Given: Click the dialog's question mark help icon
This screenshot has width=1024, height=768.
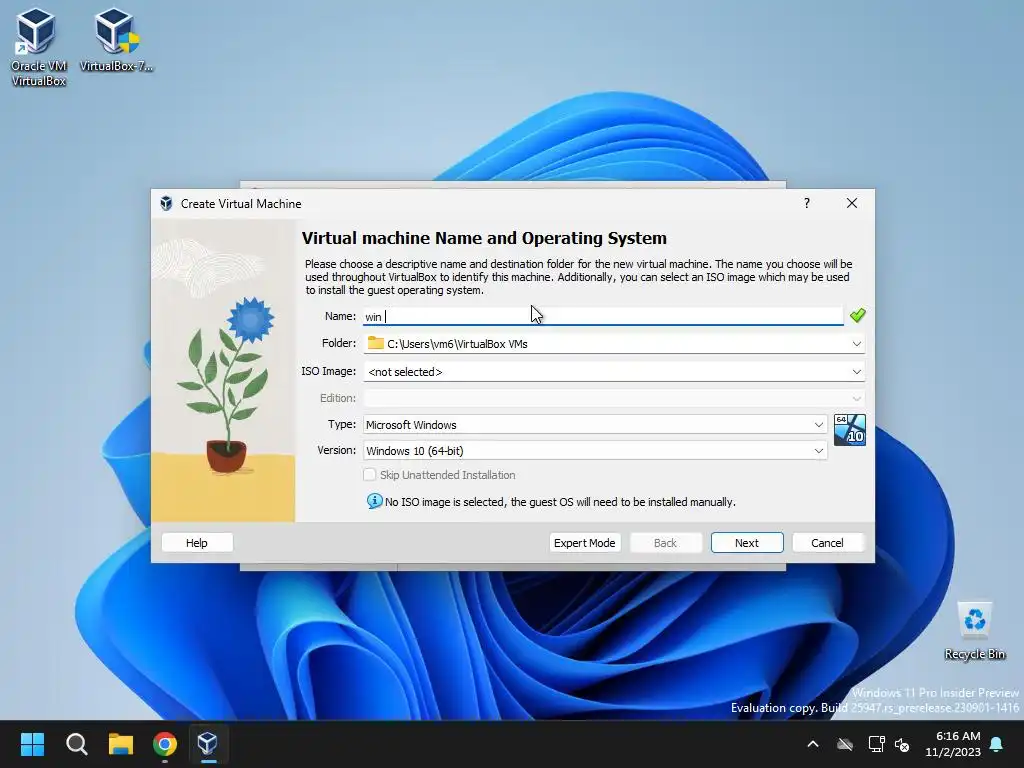Looking at the screenshot, I should coord(807,203).
